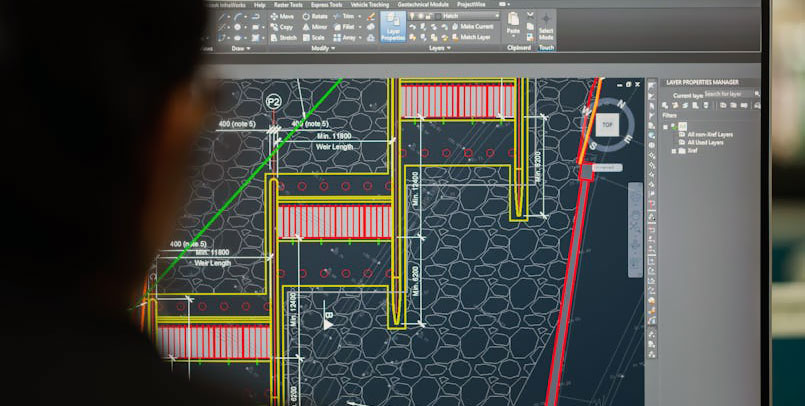This screenshot has width=805, height=406.
Task: Expand the Modify panel dropdown
Action: (x=322, y=48)
